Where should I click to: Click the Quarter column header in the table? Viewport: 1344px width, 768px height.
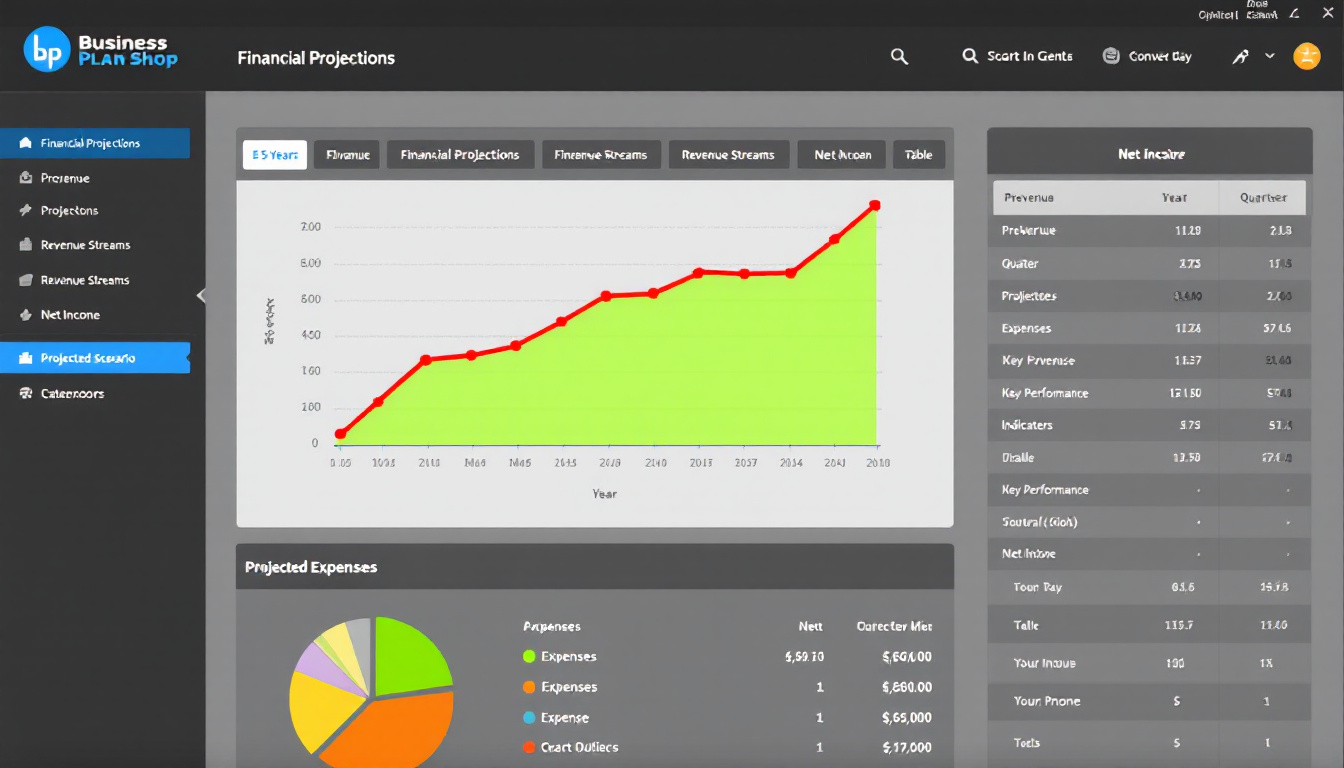pyautogui.click(x=1262, y=198)
